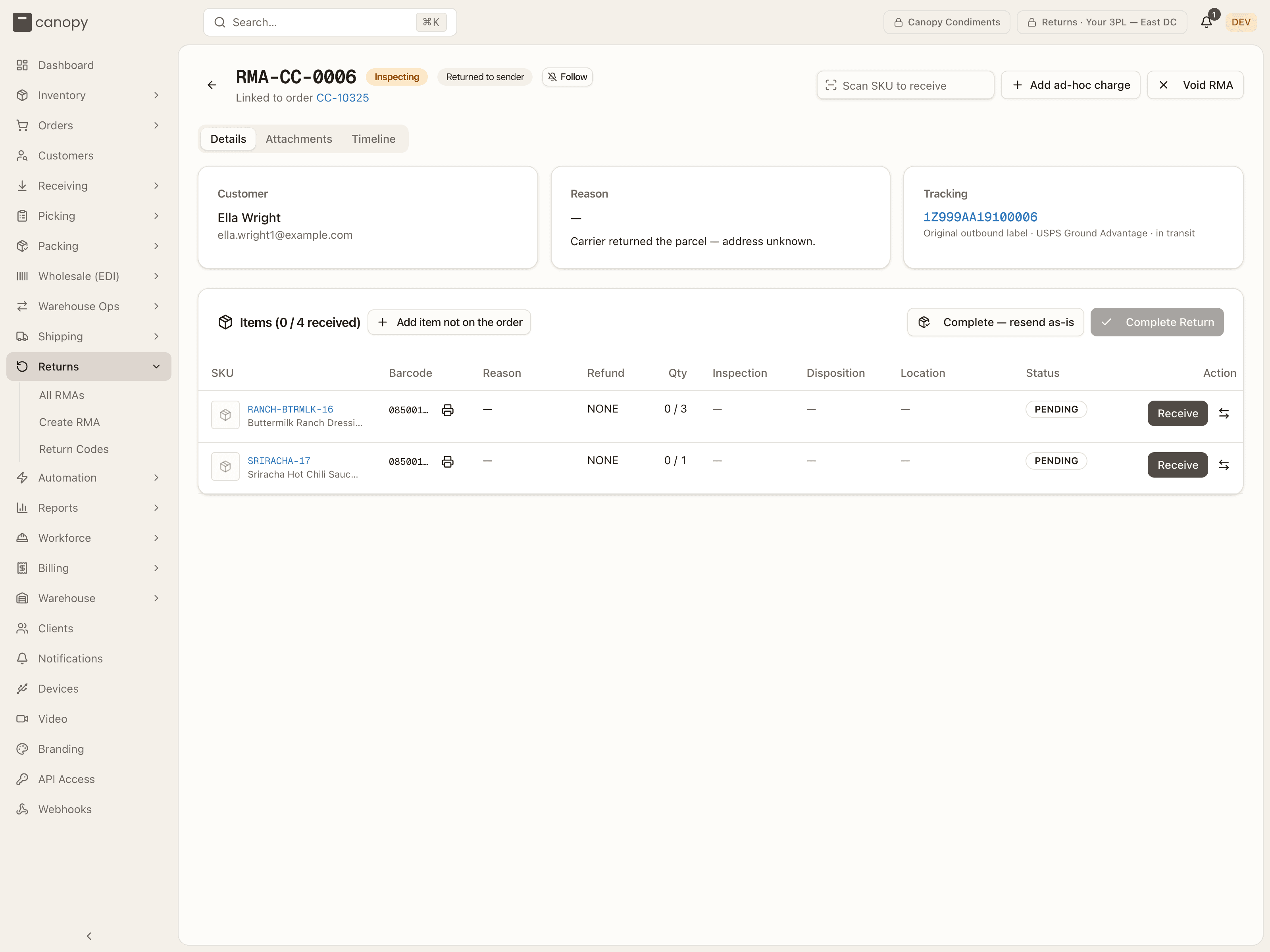Screen dimensions: 1270x952
Task: Switch to Attachments tab
Action: tap(298, 139)
